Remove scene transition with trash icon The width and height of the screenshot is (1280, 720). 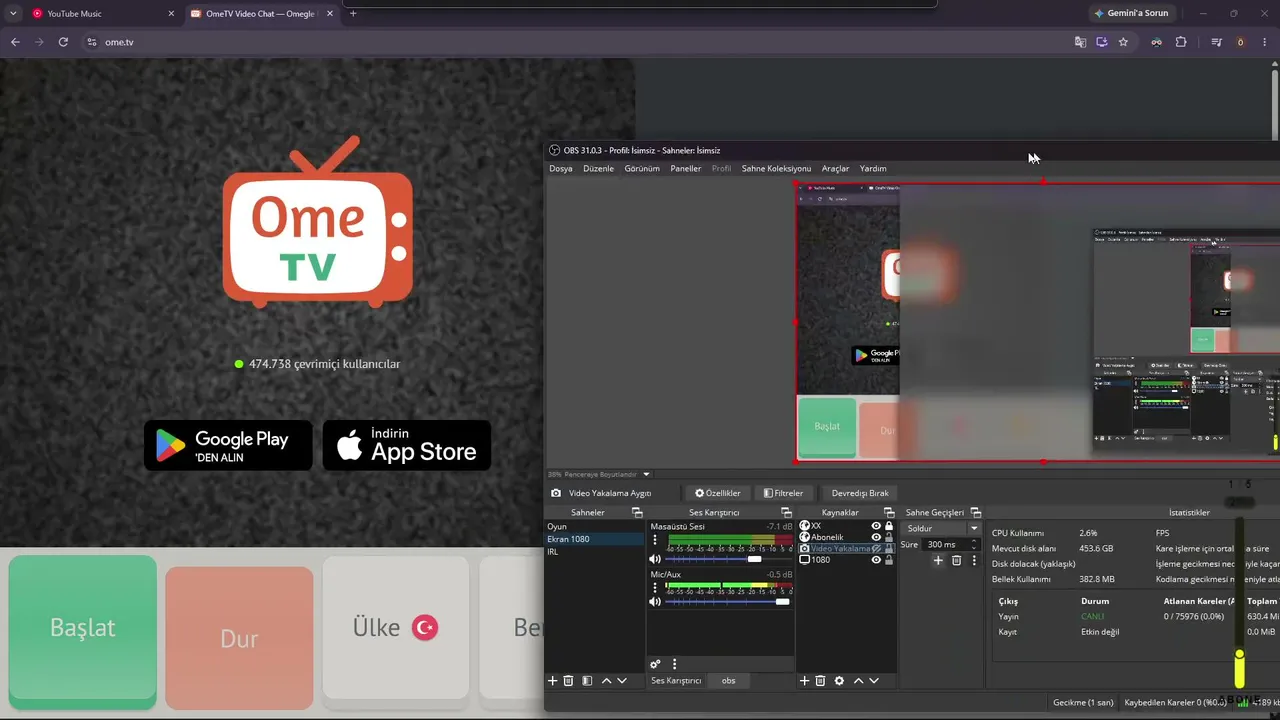point(956,561)
